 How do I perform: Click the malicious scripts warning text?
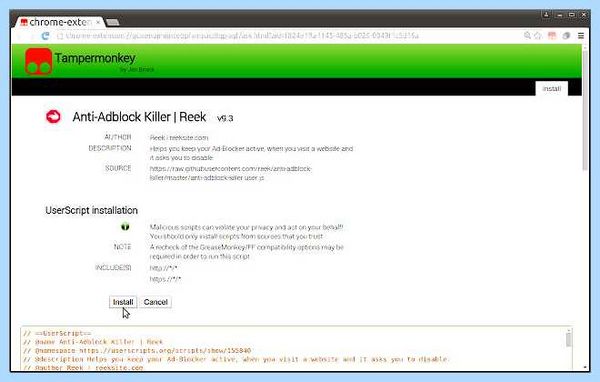tap(246, 232)
